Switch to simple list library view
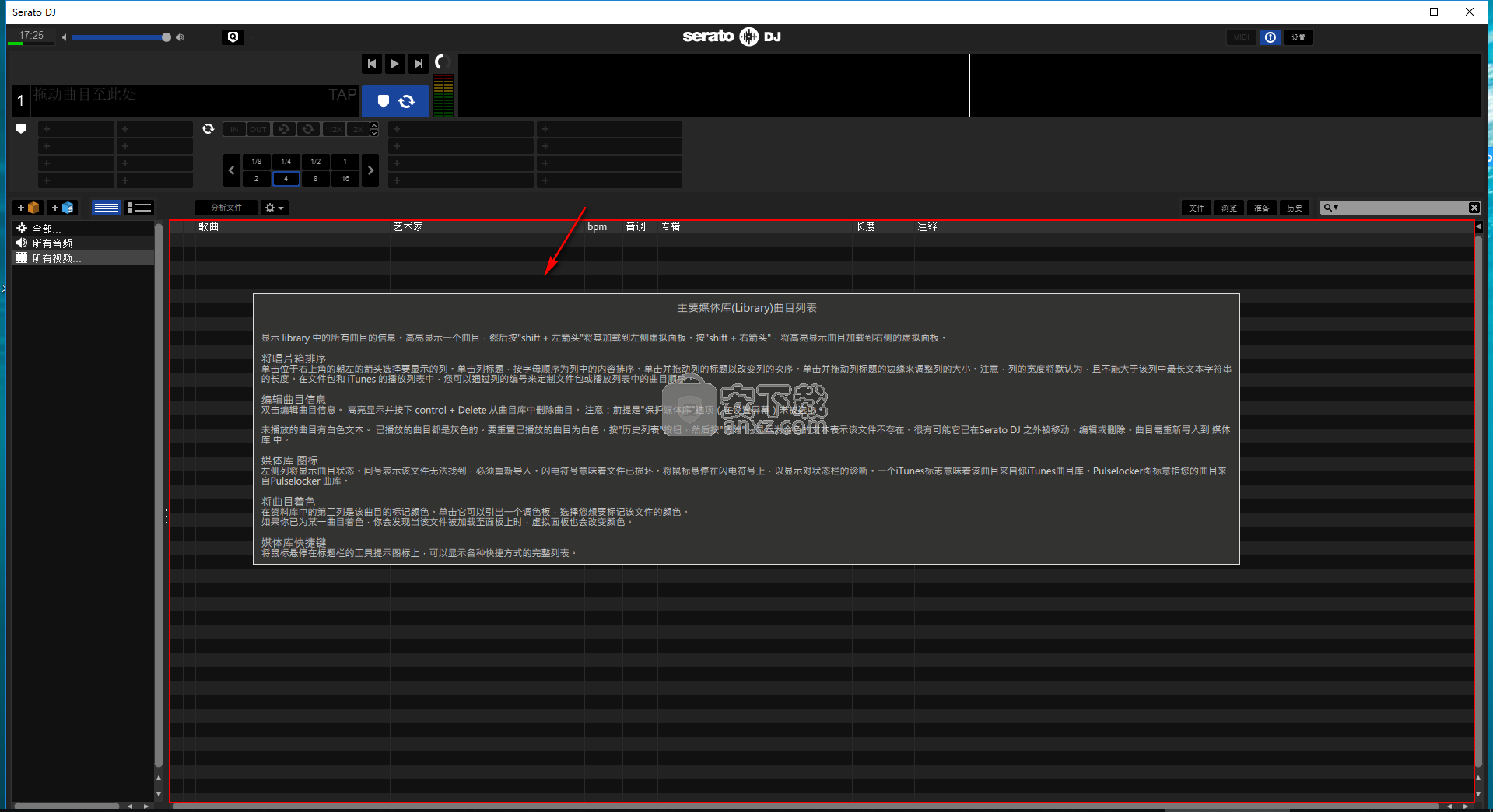The height and width of the screenshot is (812, 1493). point(106,208)
